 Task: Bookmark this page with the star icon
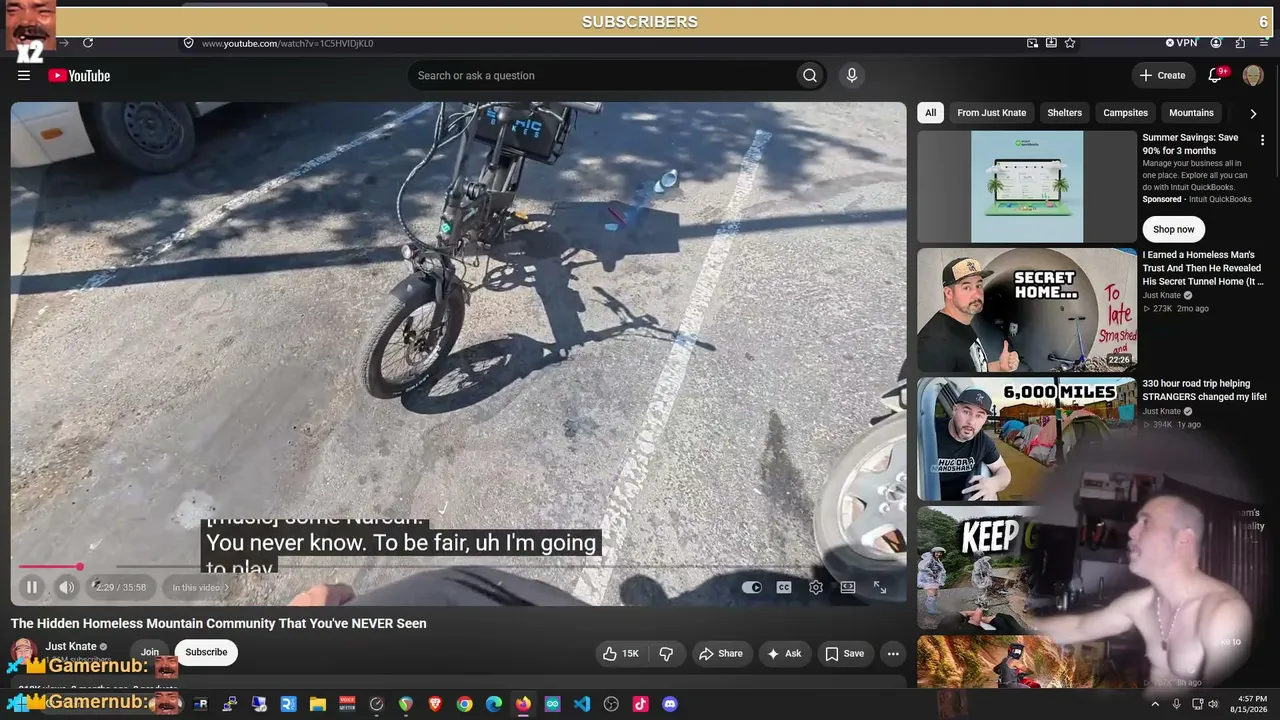click(x=1070, y=43)
